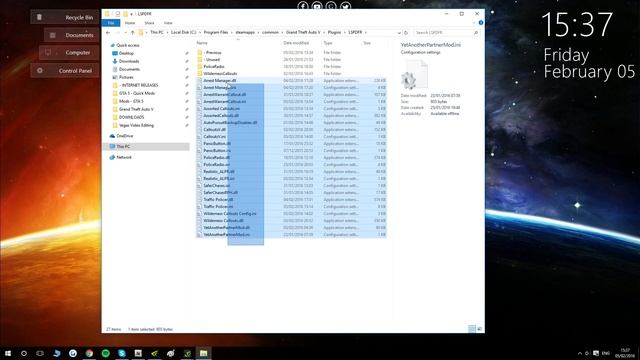
Task: Open the Recycle Bin desktop shortcut
Action: pos(65,17)
